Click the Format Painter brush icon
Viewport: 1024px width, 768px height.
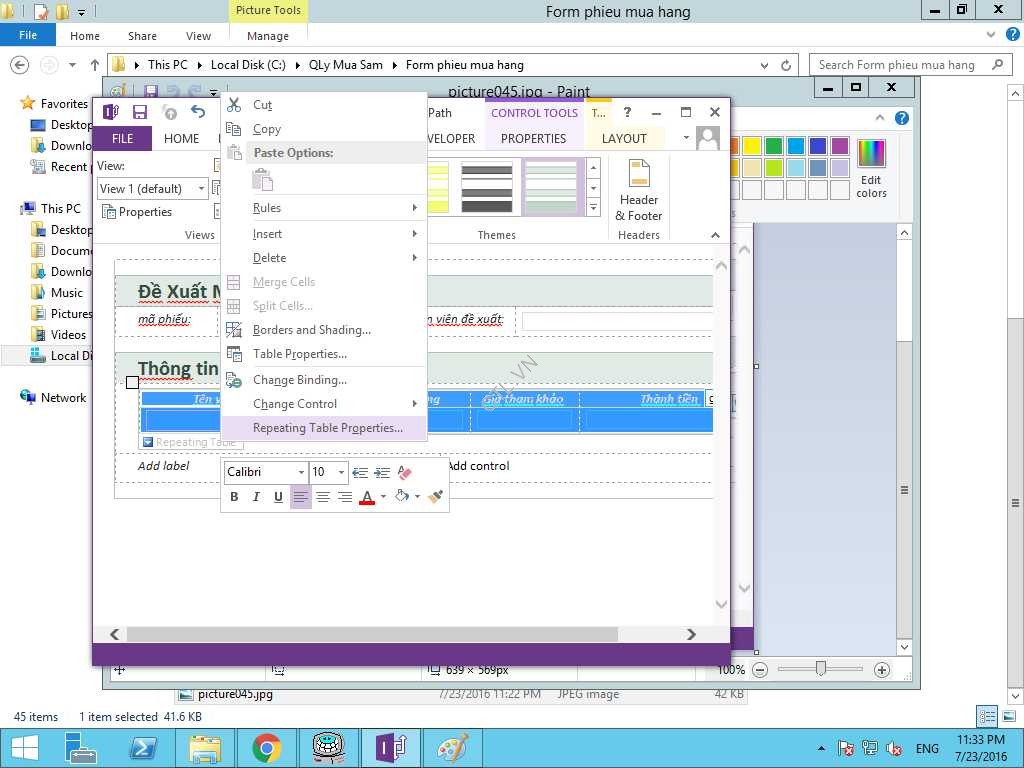pyautogui.click(x=435, y=497)
